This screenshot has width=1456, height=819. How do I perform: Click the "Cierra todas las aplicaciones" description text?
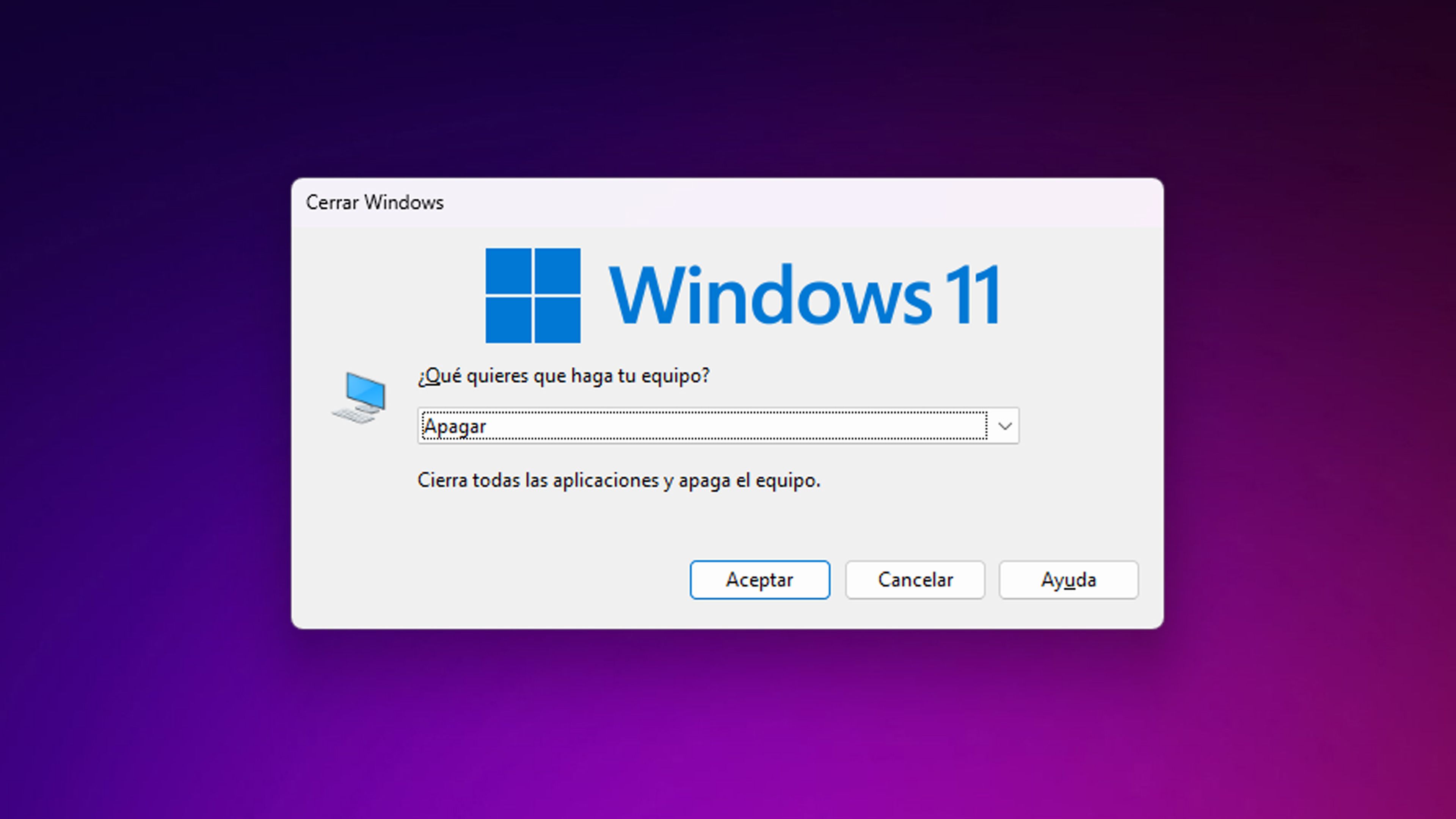(619, 480)
